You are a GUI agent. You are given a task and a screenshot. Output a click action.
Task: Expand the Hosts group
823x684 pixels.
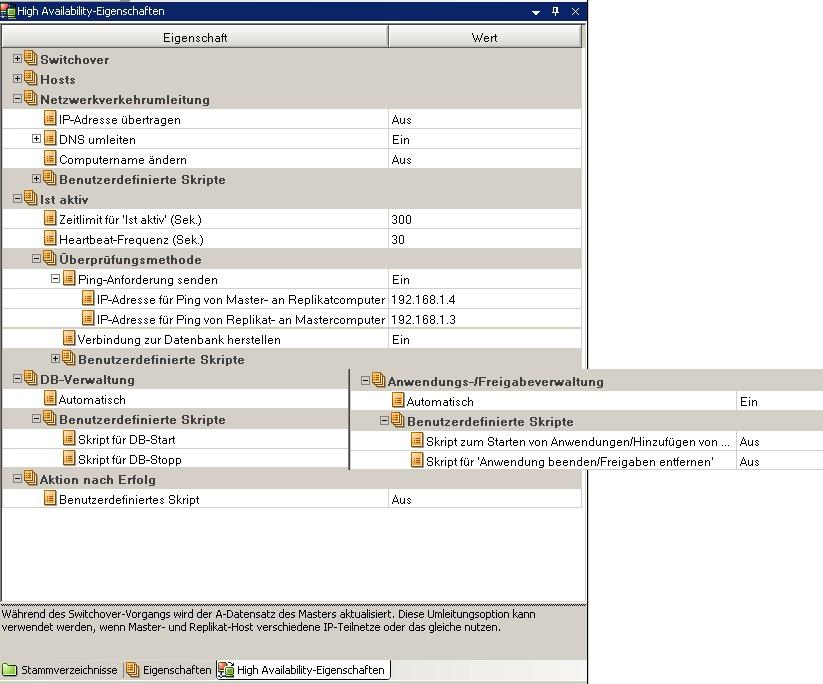17,79
